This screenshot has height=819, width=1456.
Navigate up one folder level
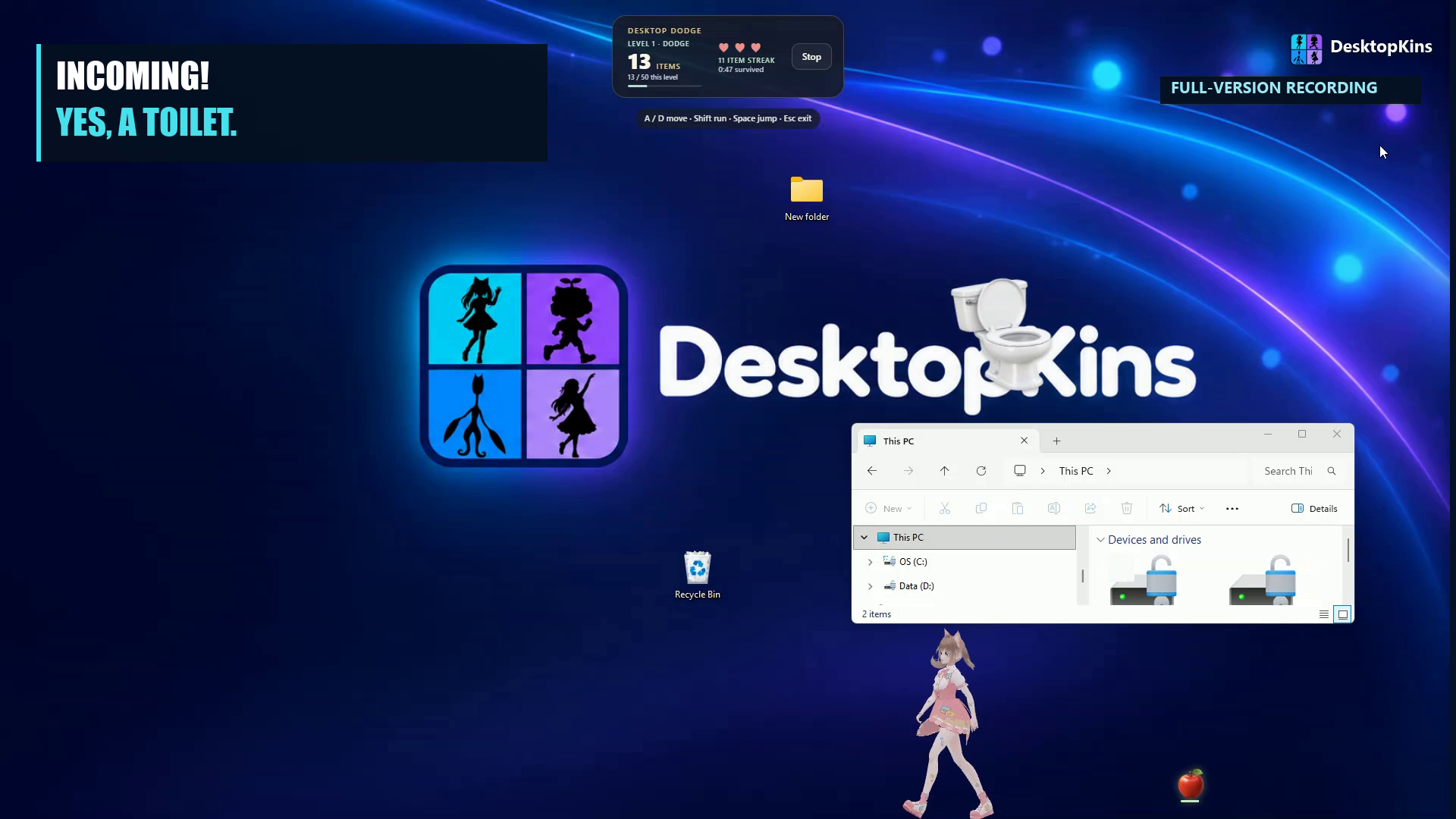(945, 471)
